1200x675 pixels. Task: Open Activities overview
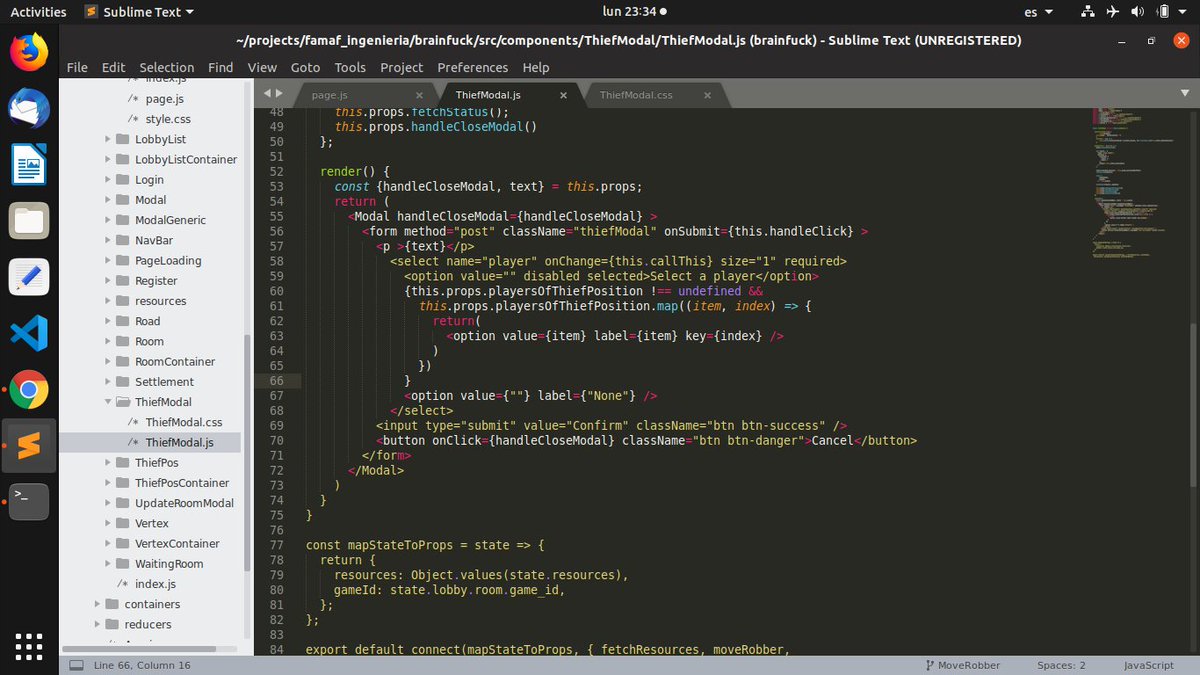click(38, 12)
